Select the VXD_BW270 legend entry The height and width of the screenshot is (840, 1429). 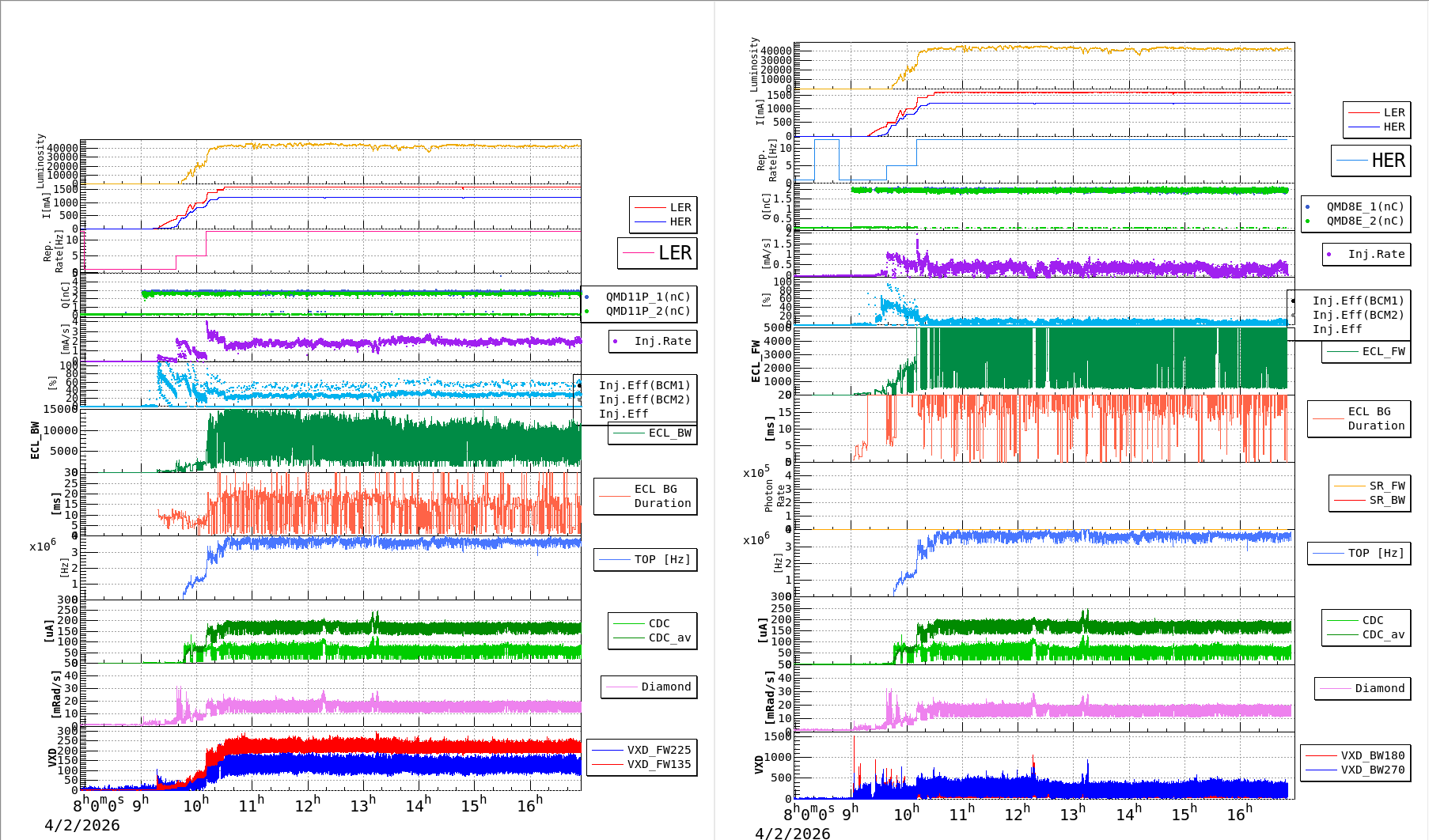pos(1372,770)
